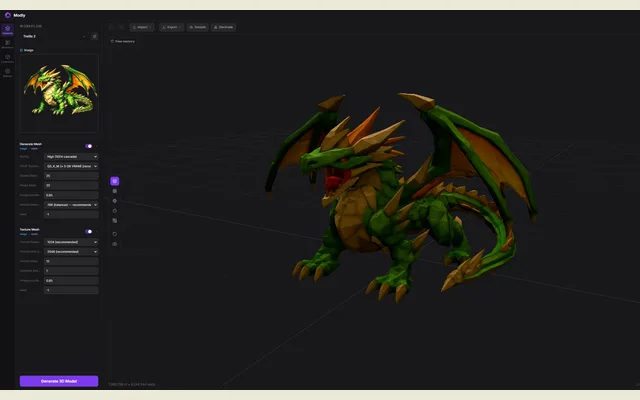Viewport: 640px width, 400px height.
Task: Click the Image node icon above the thumbnail
Action: pos(21,50)
